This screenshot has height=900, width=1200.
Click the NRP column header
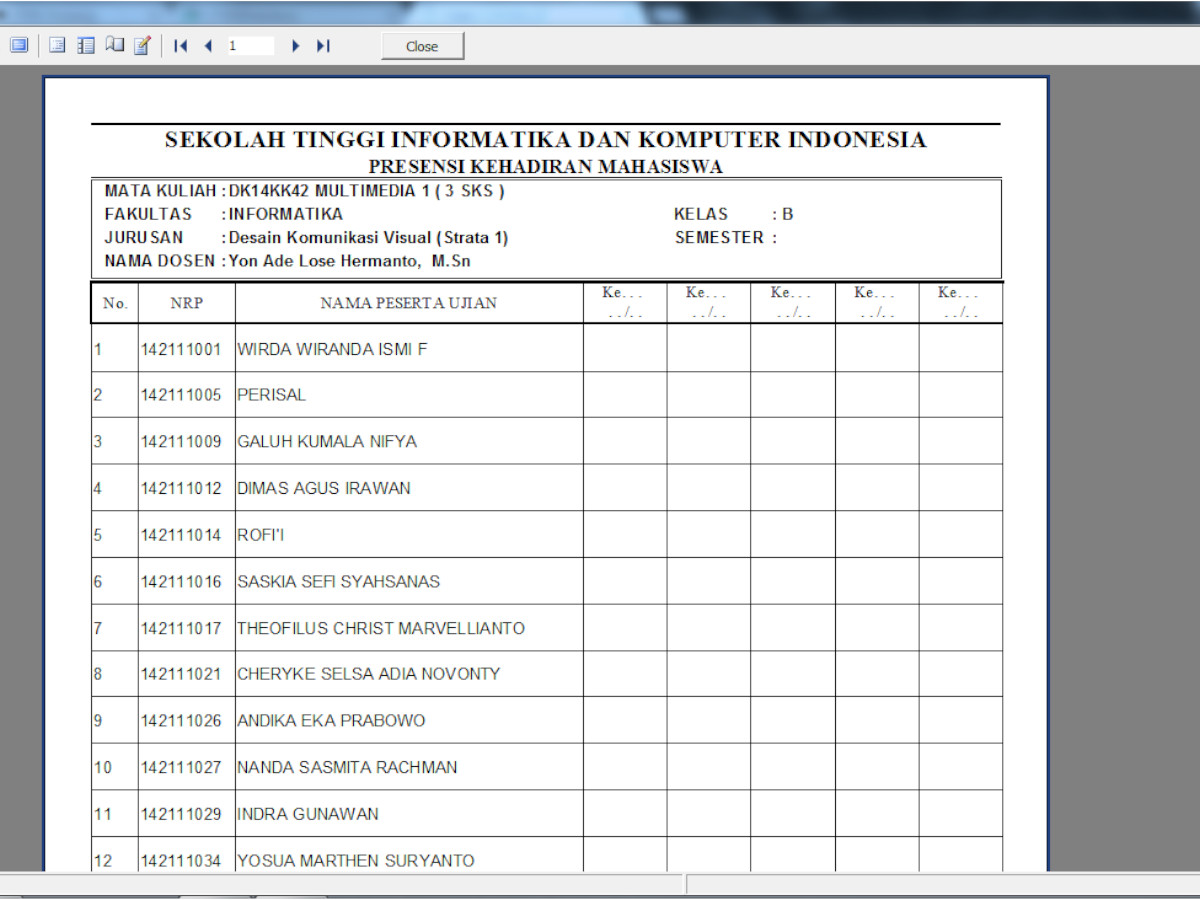pyautogui.click(x=186, y=303)
